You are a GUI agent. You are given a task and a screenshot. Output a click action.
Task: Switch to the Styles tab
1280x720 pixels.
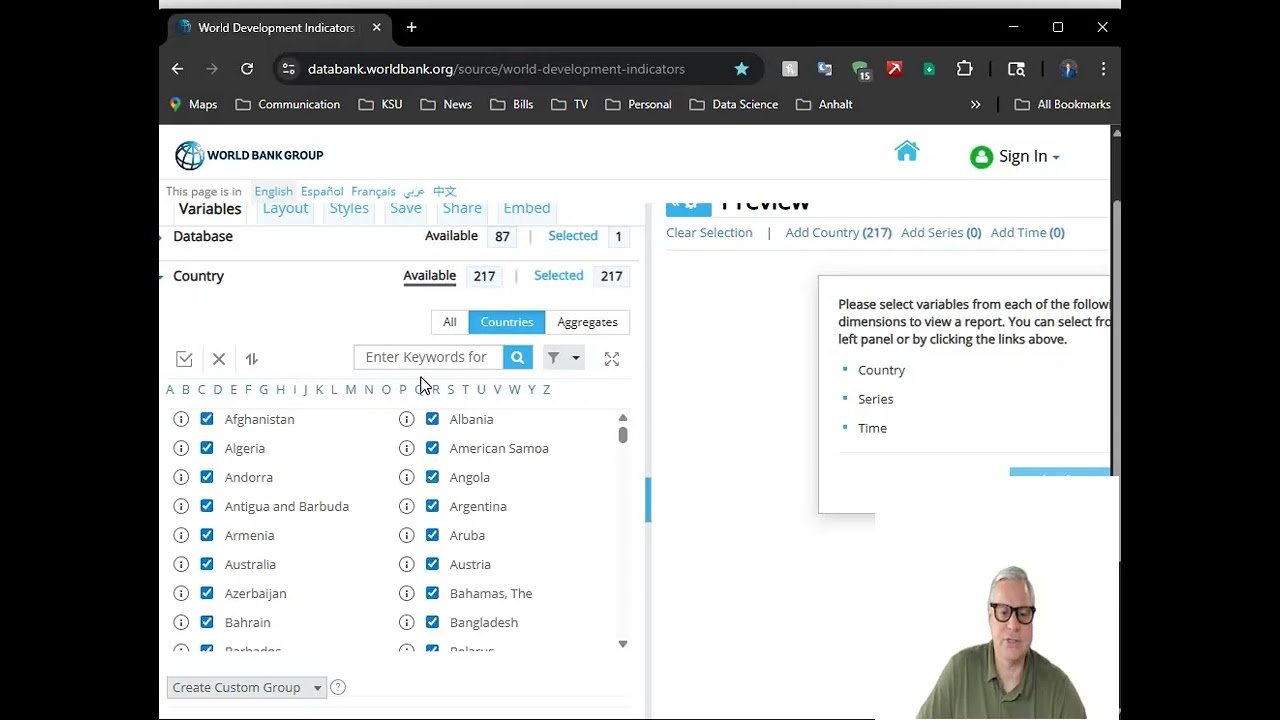click(x=349, y=208)
